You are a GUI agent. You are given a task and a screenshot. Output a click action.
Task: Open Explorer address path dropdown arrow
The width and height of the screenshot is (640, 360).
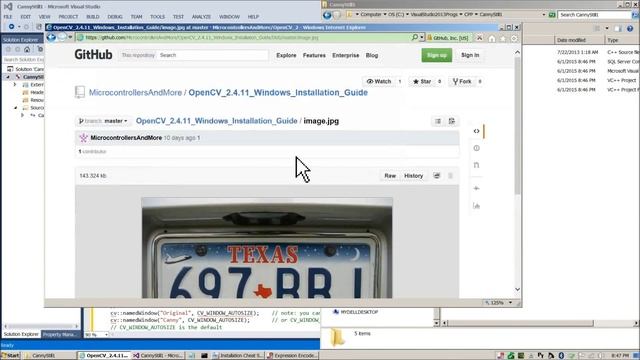tap(543, 15)
